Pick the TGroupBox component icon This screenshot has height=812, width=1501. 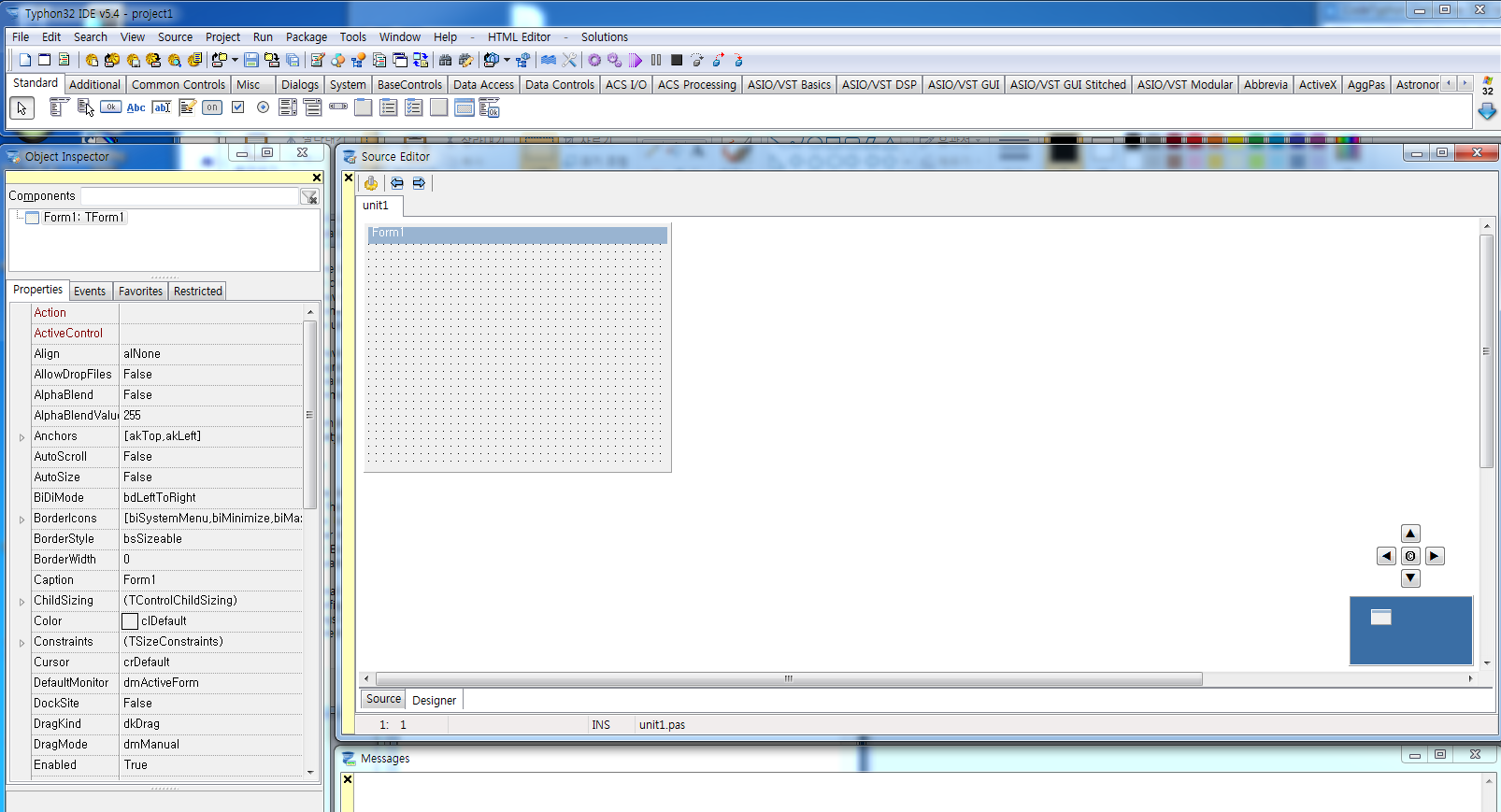(x=364, y=107)
